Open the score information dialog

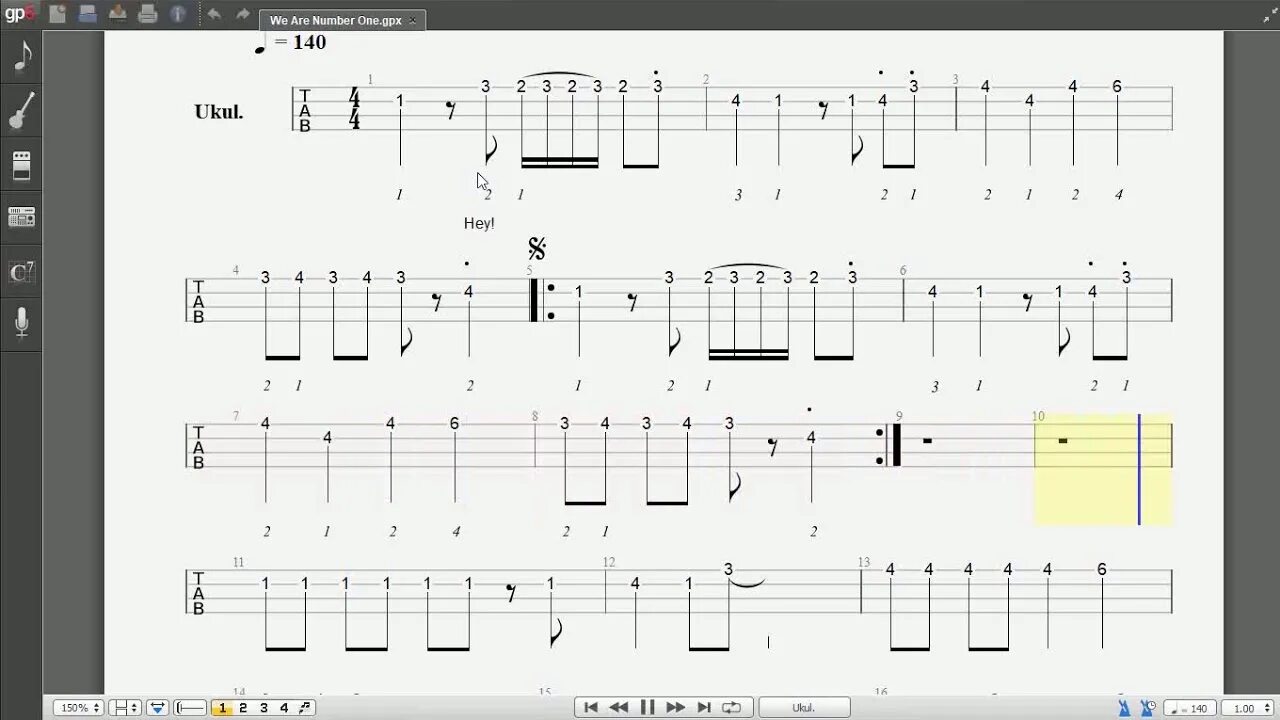[178, 14]
